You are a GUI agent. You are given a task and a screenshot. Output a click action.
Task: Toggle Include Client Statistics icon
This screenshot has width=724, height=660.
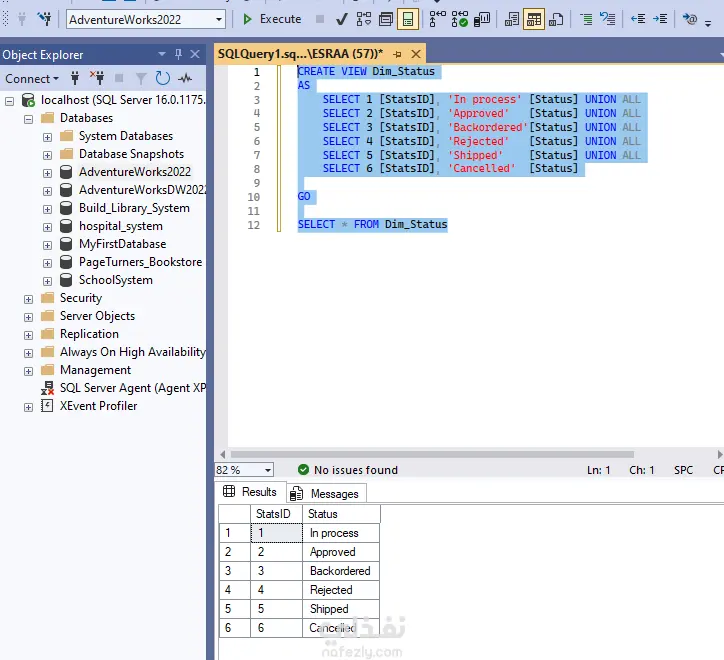click(x=482, y=19)
